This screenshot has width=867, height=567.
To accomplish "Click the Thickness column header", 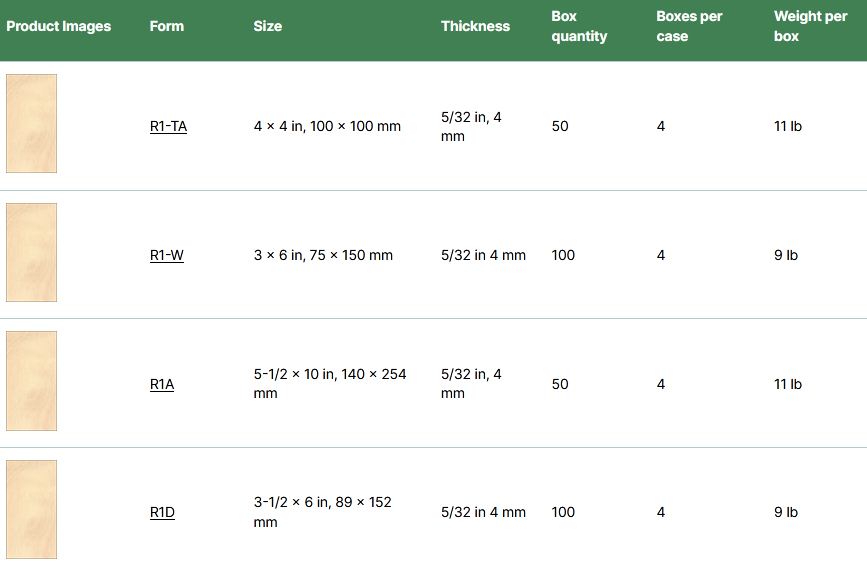I will [475, 26].
